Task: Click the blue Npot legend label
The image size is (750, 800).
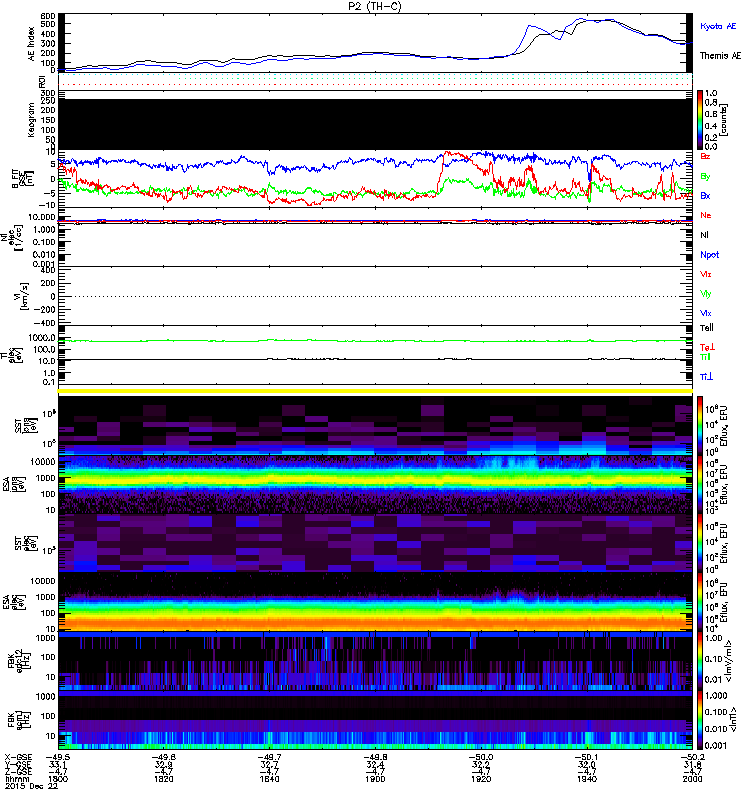Action: click(709, 255)
